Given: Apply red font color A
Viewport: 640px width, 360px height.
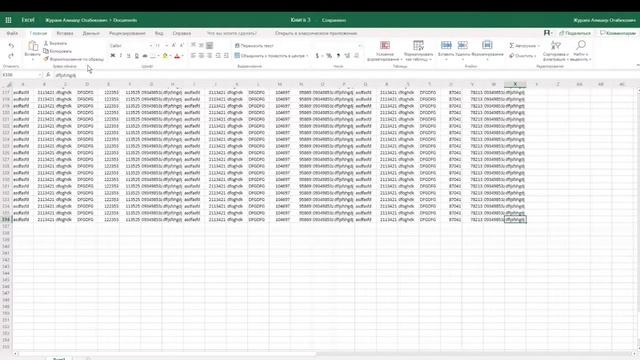Looking at the screenshot, I should [x=177, y=56].
